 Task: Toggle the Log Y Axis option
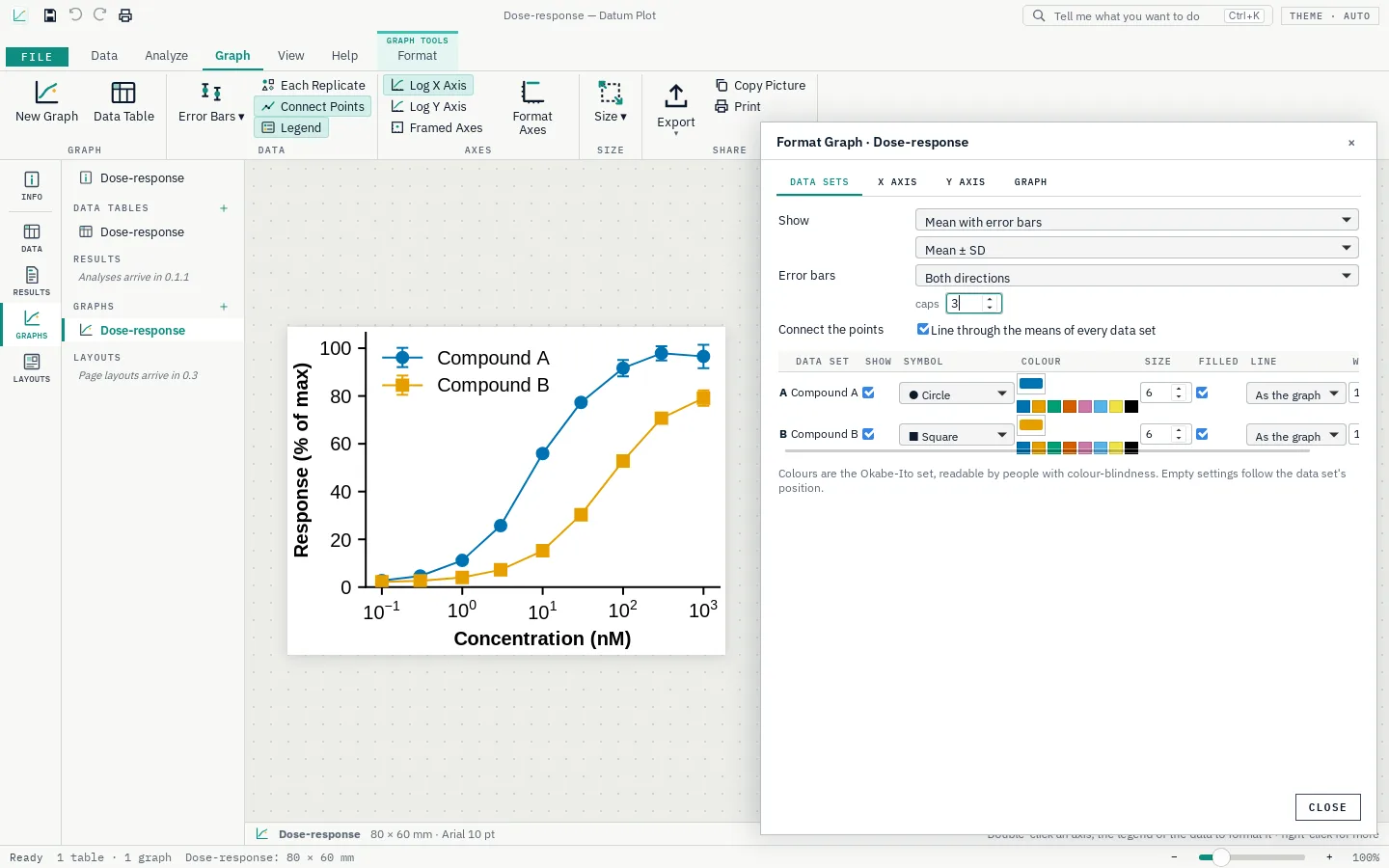point(428,107)
